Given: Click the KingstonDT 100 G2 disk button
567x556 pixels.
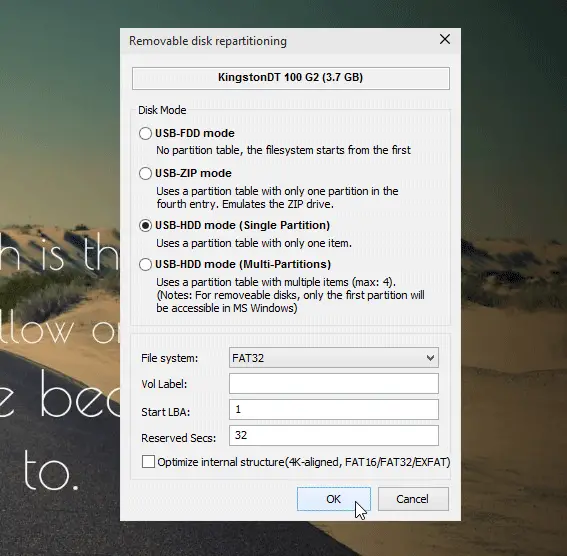Looking at the screenshot, I should (291, 78).
